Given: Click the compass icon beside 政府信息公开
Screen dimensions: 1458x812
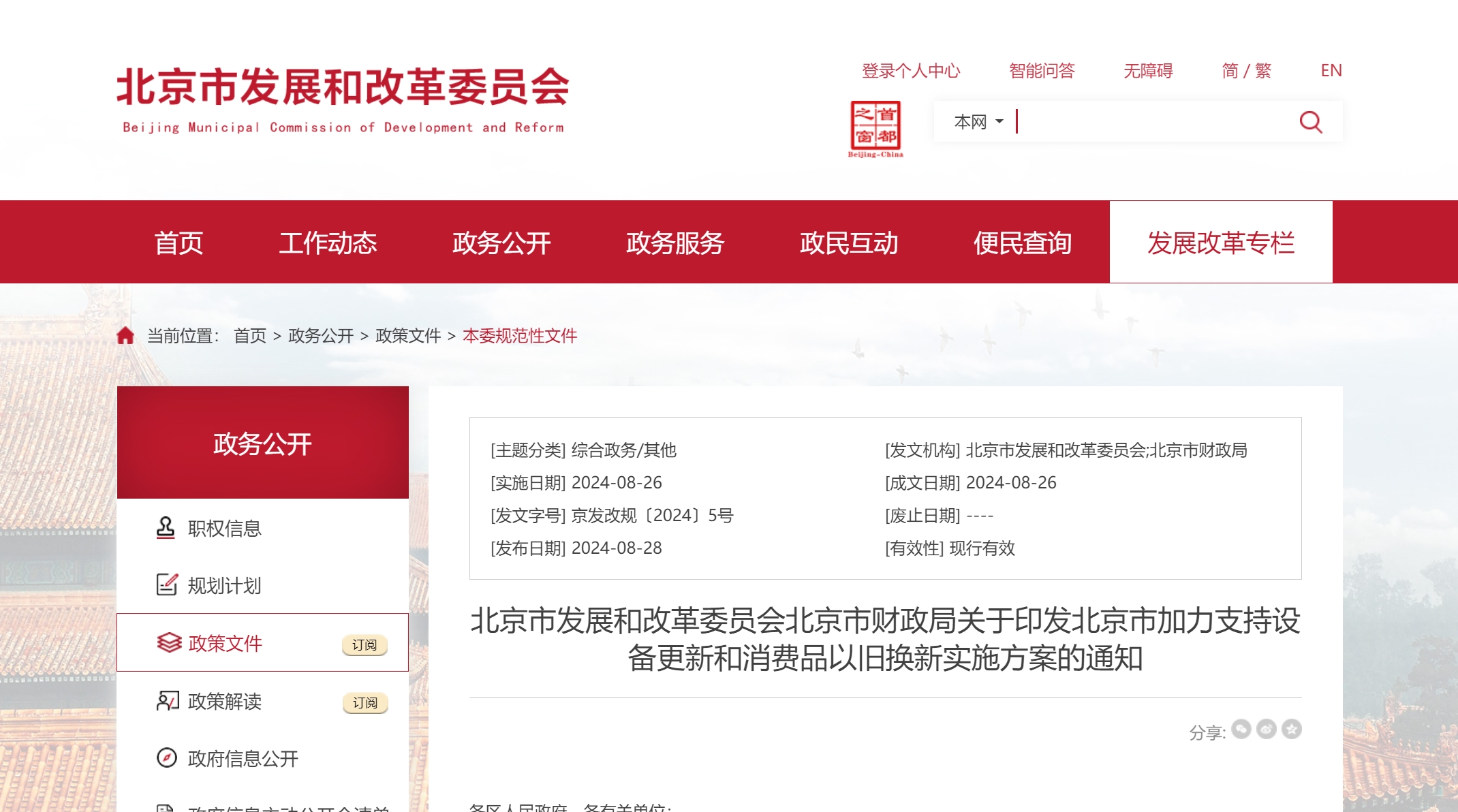Looking at the screenshot, I should tap(166, 758).
